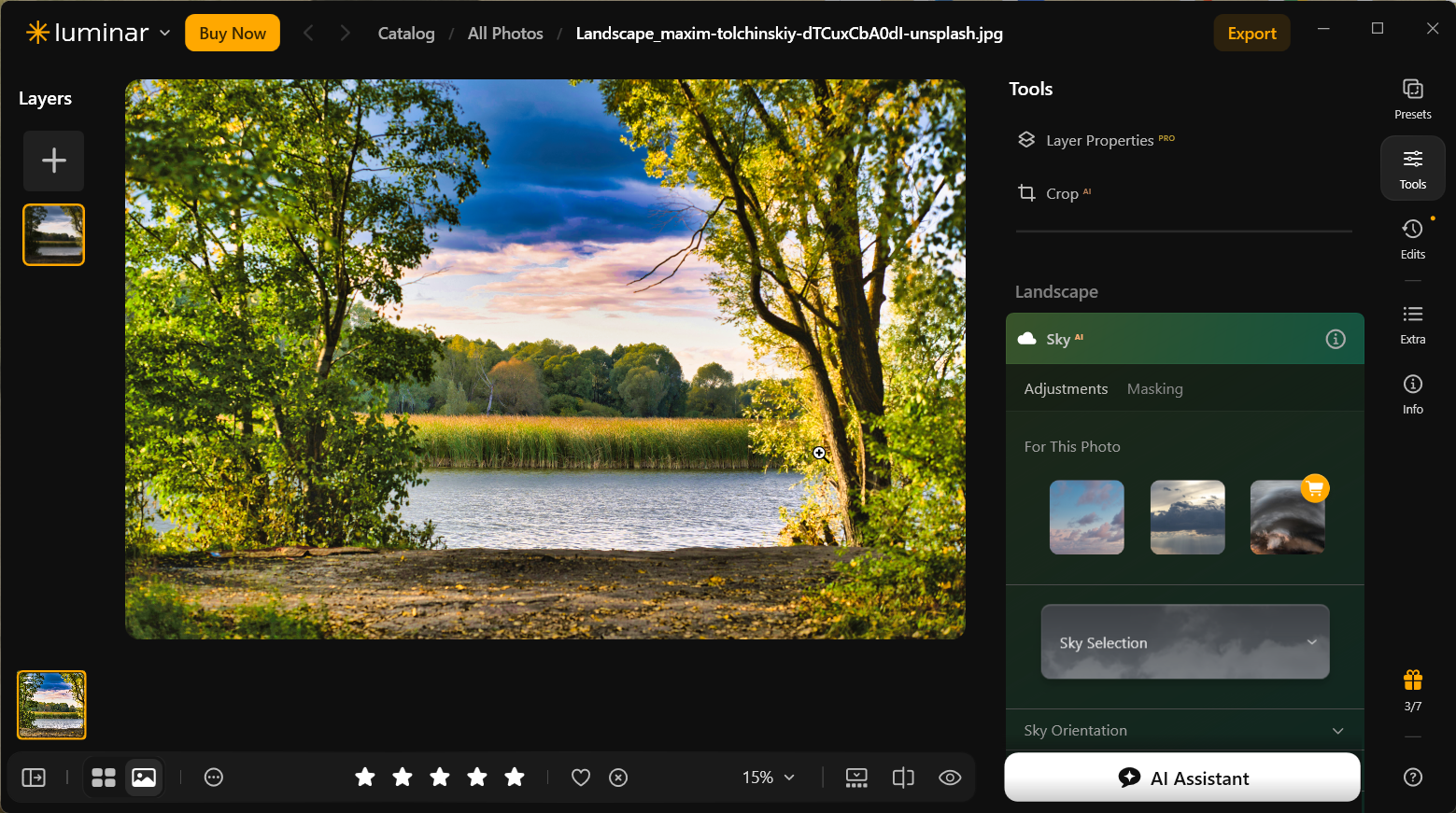
Task: Click the file name in breadcrumb
Action: tap(789, 34)
